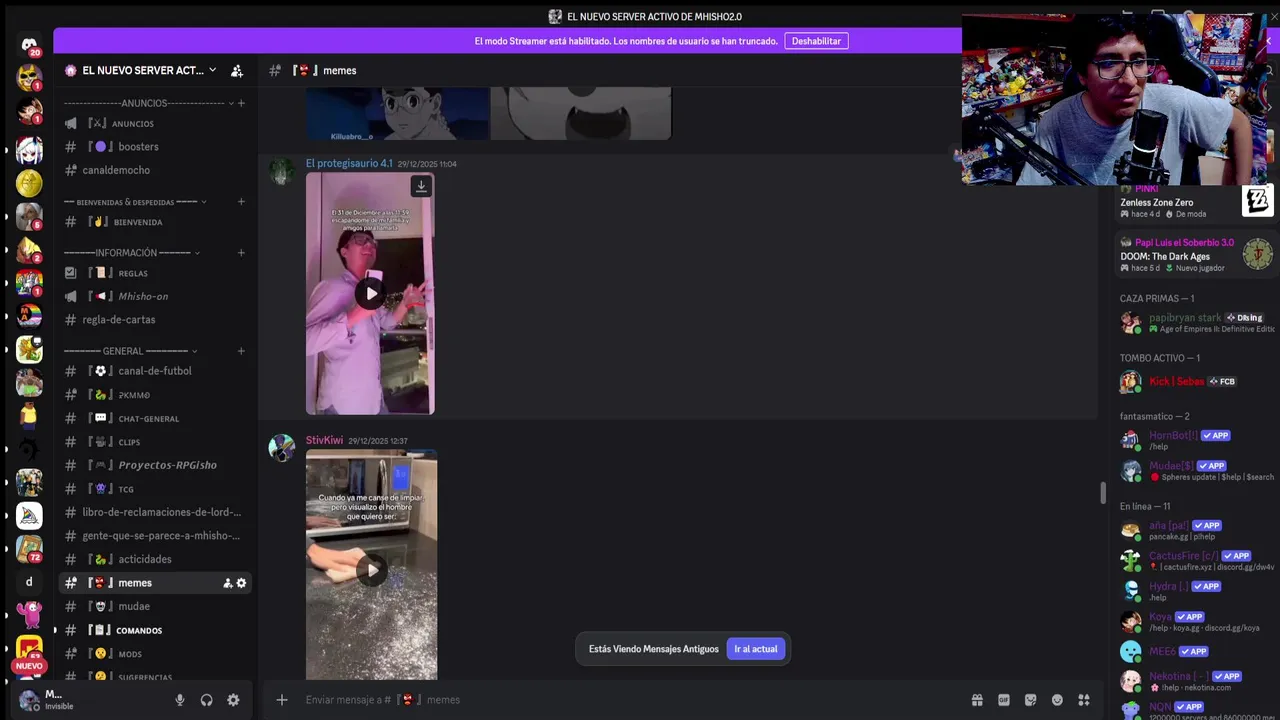This screenshot has width=1280, height=720.
Task: Open Mudae app member entry
Action: (1197, 470)
